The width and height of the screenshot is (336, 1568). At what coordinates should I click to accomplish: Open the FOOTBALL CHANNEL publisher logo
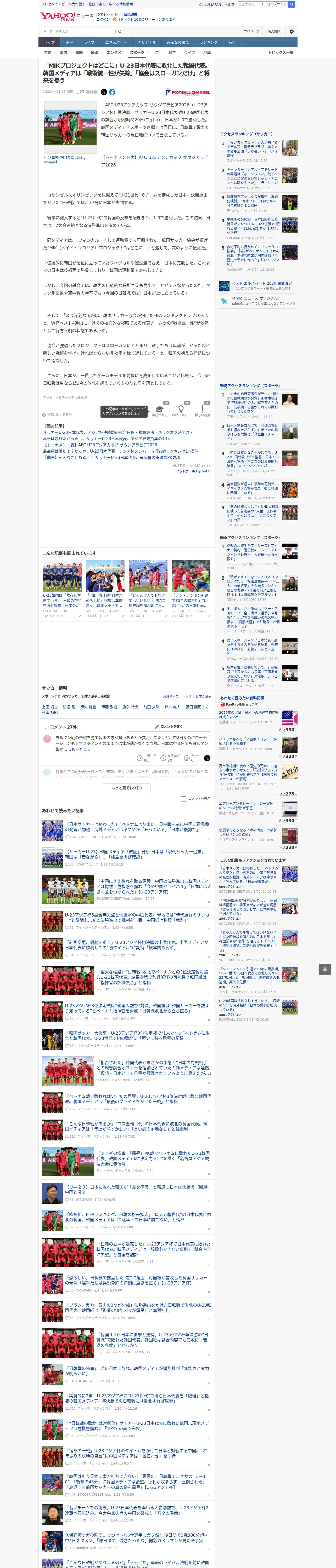[188, 92]
